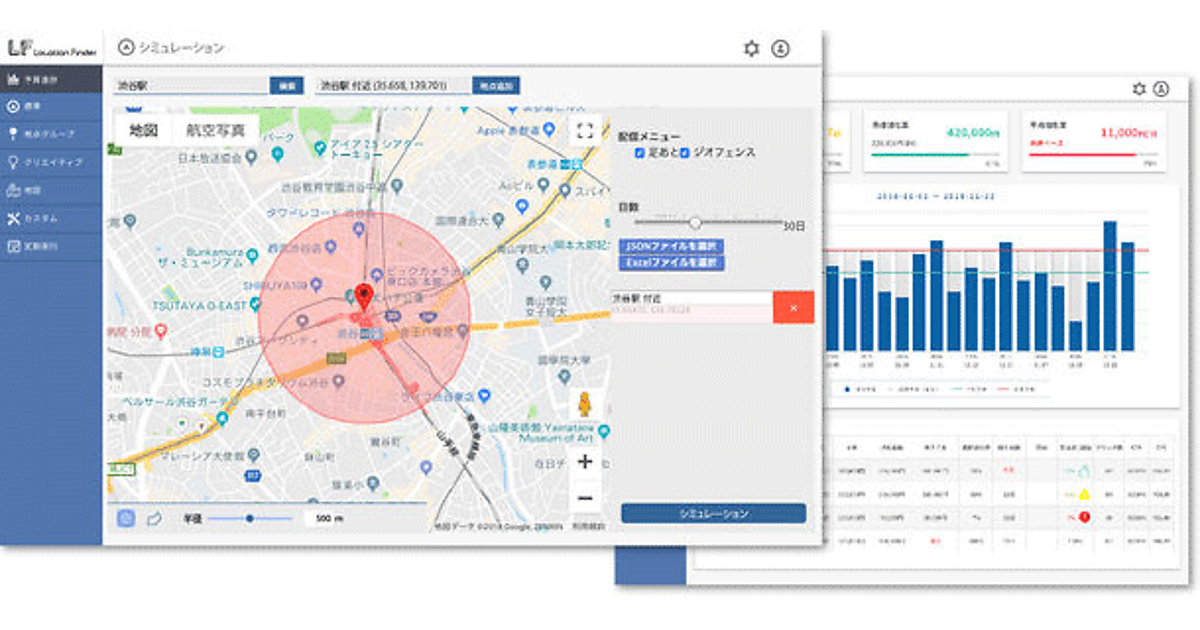Click the Street View pegman icon
The width and height of the screenshot is (1200, 630).
coord(585,406)
